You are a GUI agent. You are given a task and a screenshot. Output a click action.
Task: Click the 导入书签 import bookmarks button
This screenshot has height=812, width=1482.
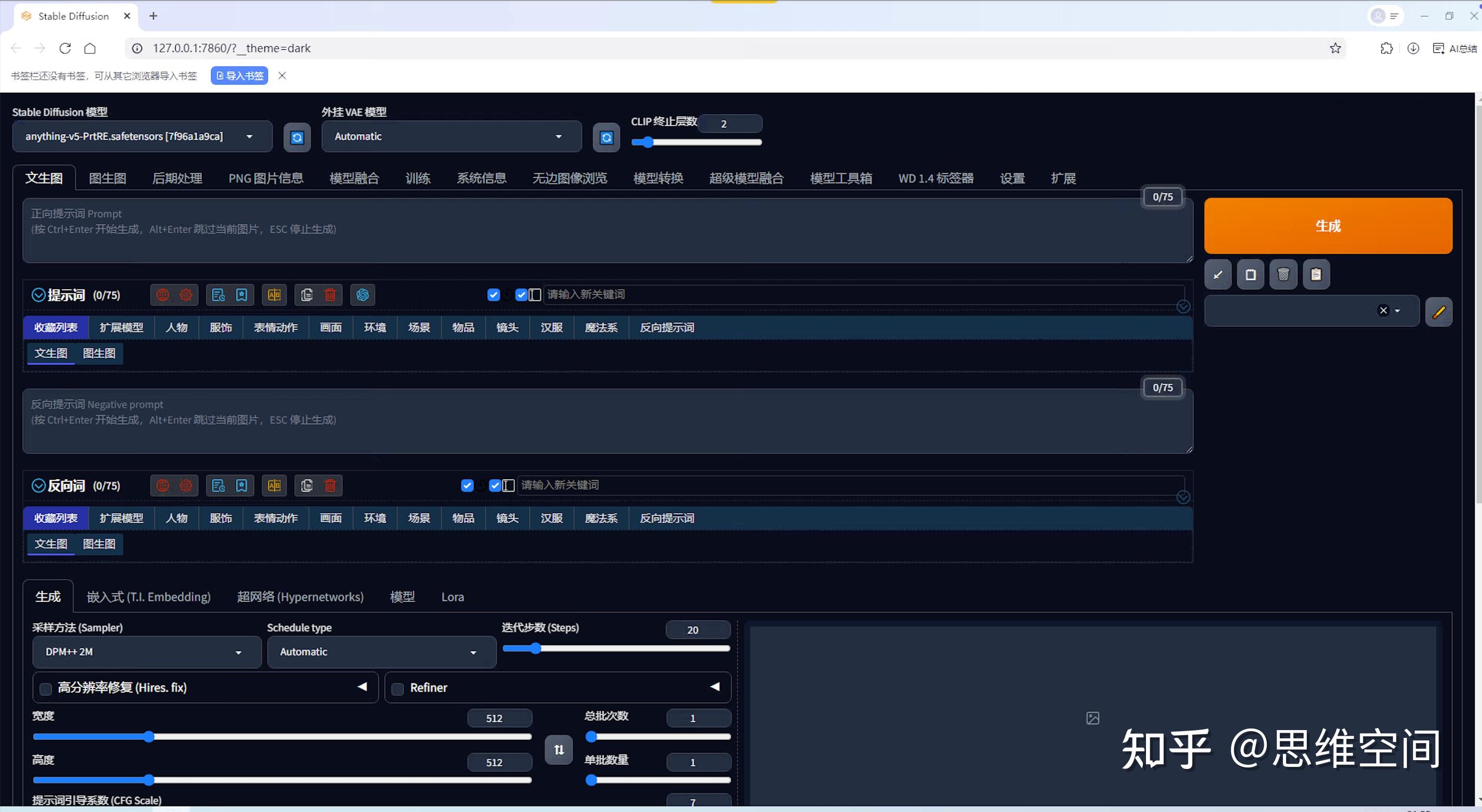pyautogui.click(x=240, y=75)
